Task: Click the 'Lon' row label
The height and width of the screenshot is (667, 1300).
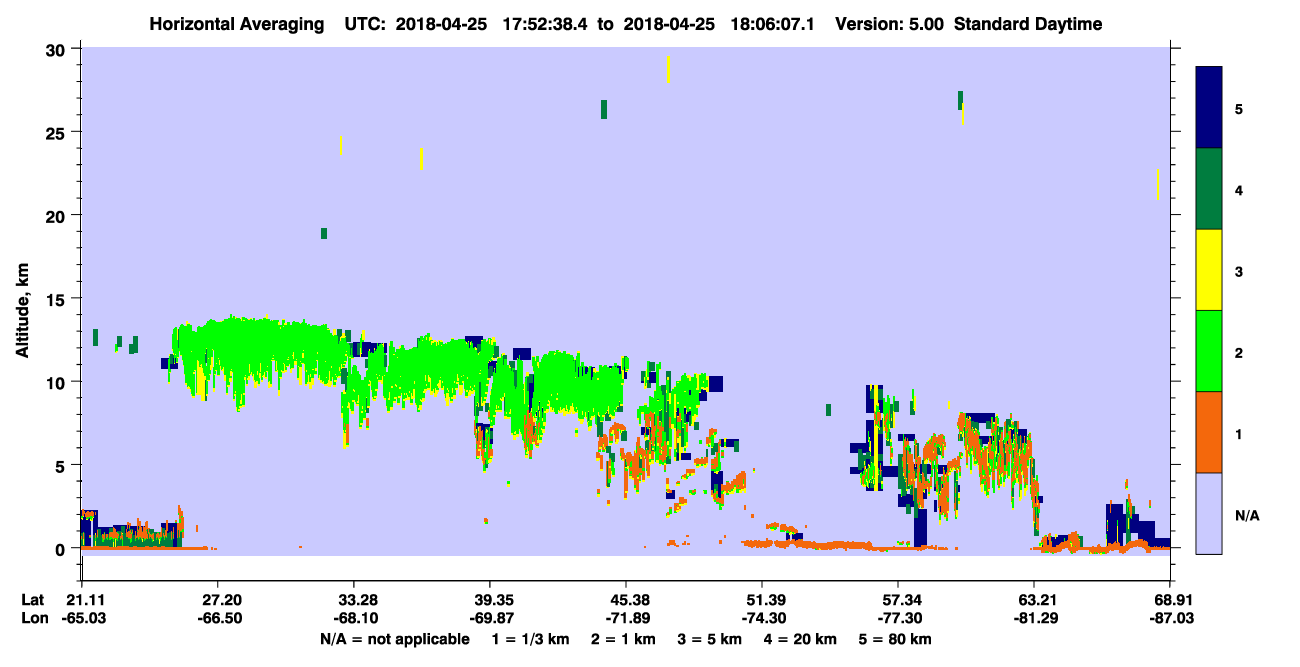Action: 35,619
